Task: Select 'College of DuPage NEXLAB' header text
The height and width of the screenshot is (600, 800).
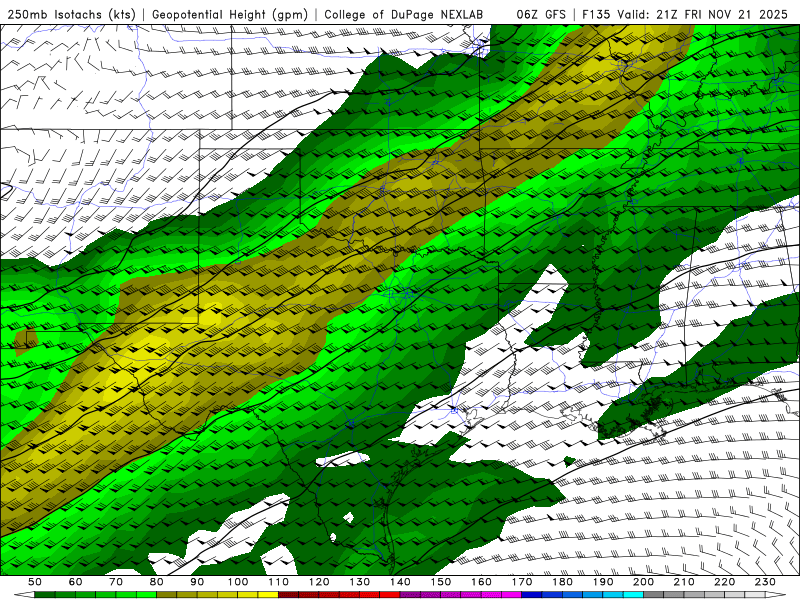Action: click(x=404, y=14)
